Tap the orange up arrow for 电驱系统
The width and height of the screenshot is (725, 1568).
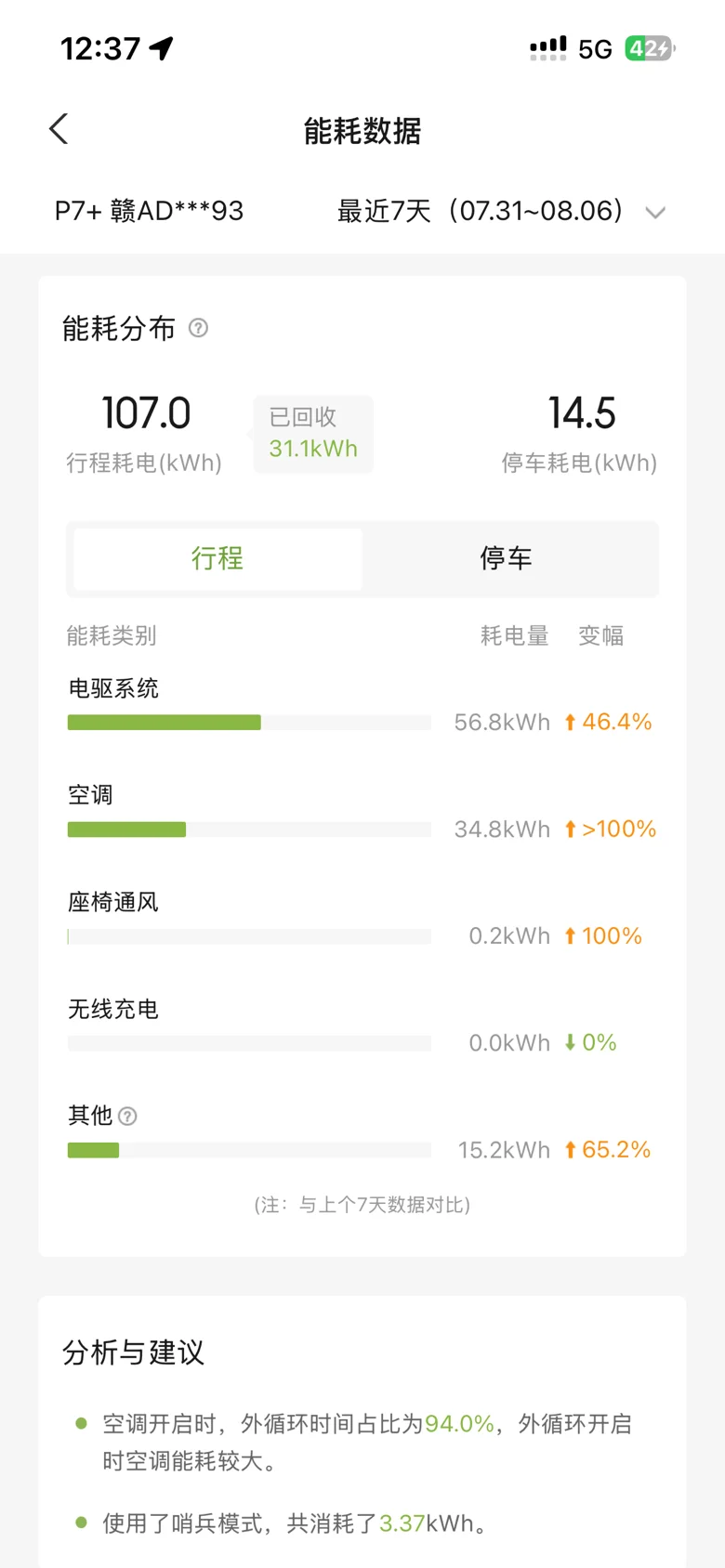point(571,722)
